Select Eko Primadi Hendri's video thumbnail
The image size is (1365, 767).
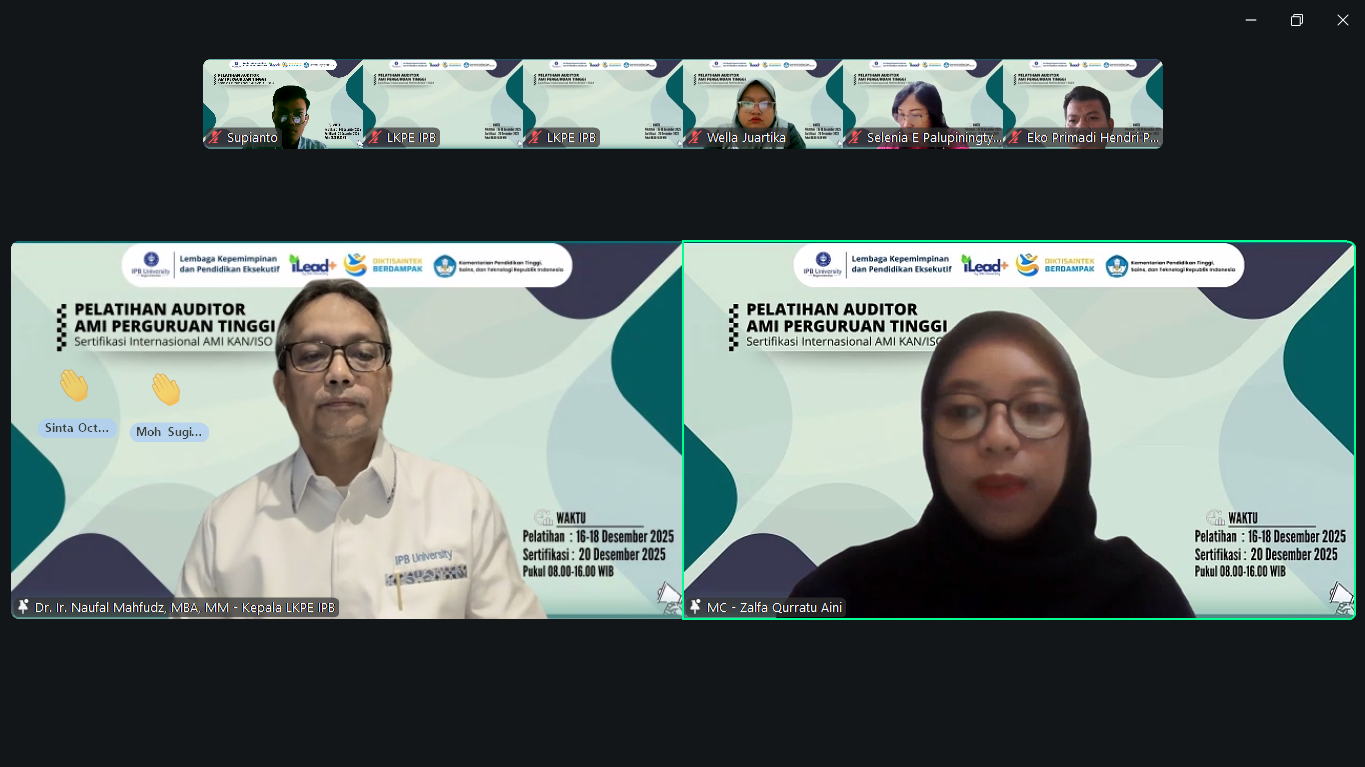coord(1082,100)
